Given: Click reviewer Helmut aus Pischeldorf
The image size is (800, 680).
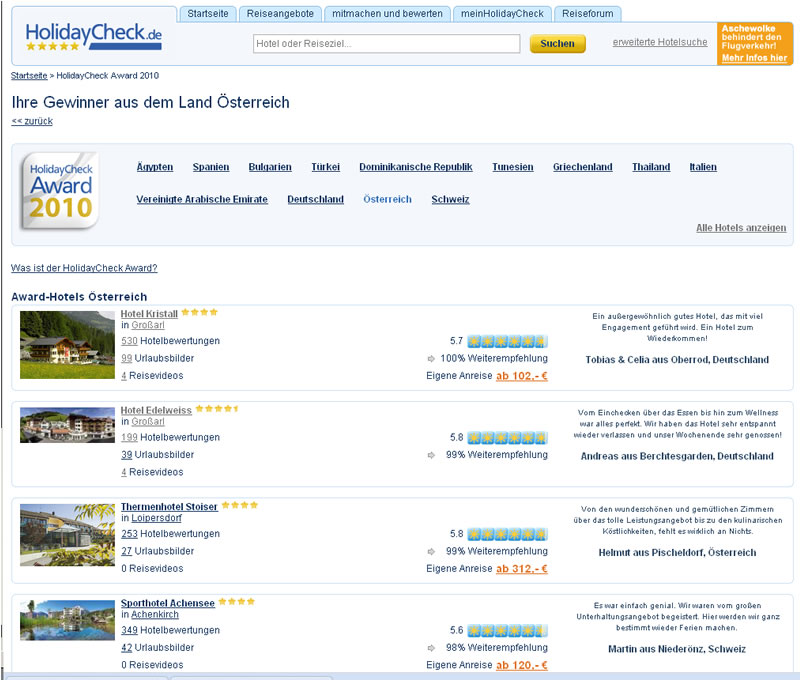Looking at the screenshot, I should 677,552.
